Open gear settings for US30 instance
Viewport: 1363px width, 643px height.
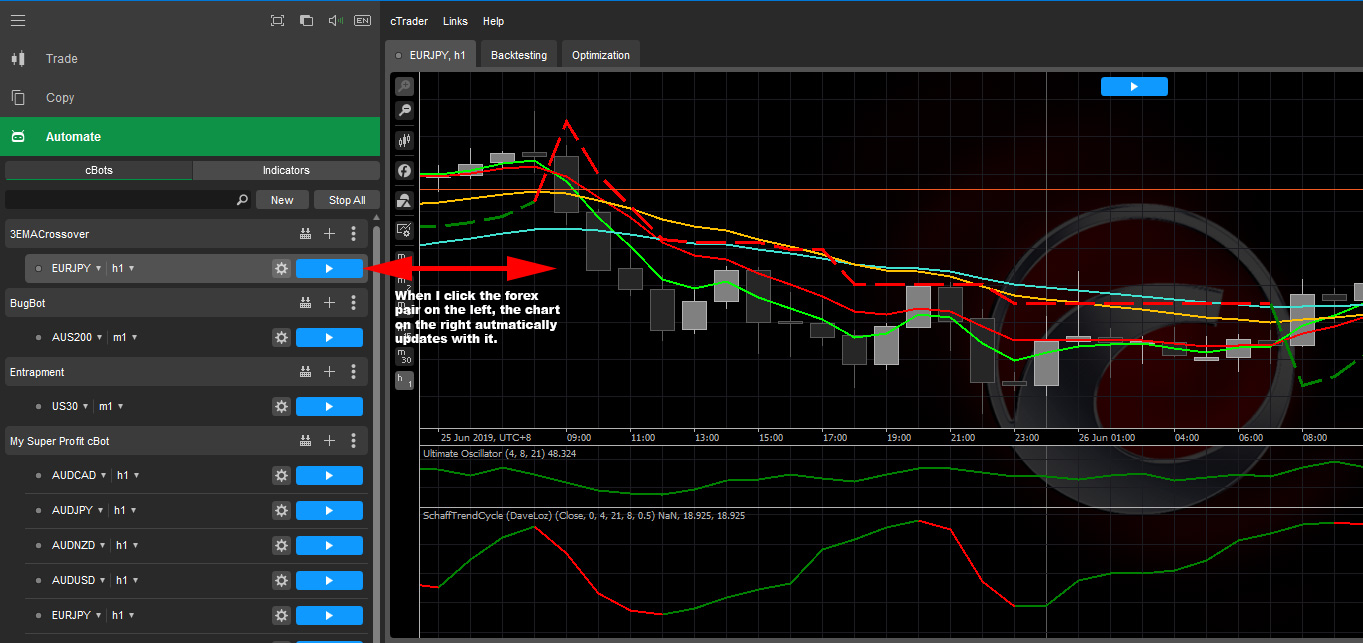281,406
